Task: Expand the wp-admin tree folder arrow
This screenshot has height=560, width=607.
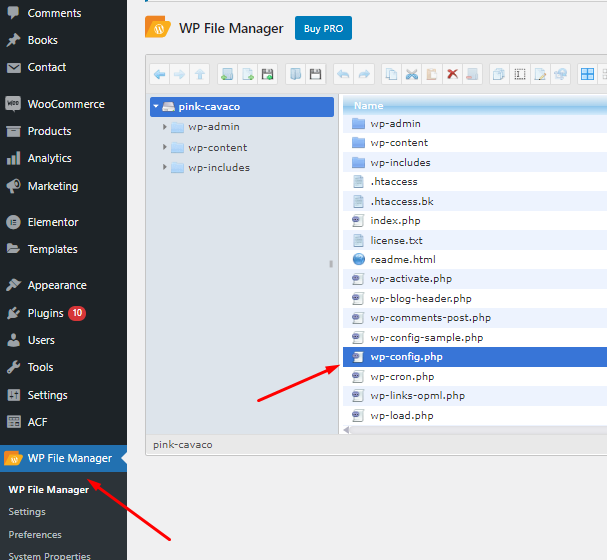Action: point(165,127)
